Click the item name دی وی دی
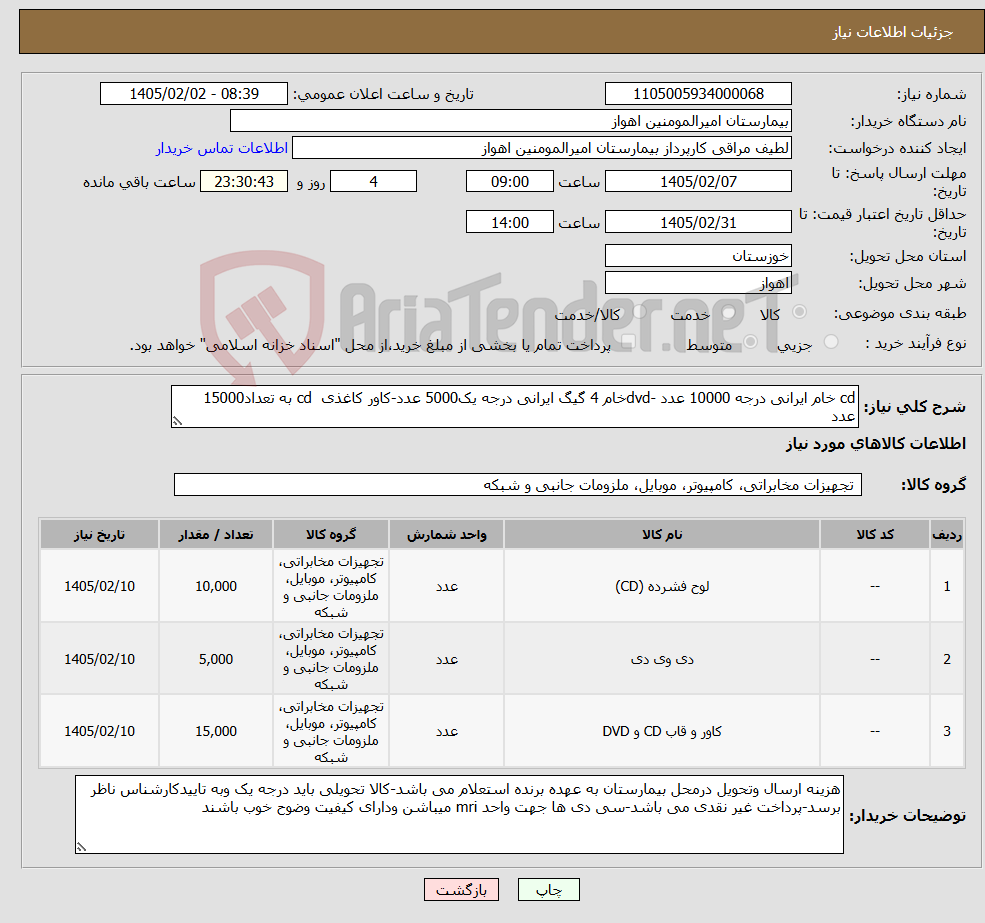The width and height of the screenshot is (985, 923). click(x=661, y=659)
